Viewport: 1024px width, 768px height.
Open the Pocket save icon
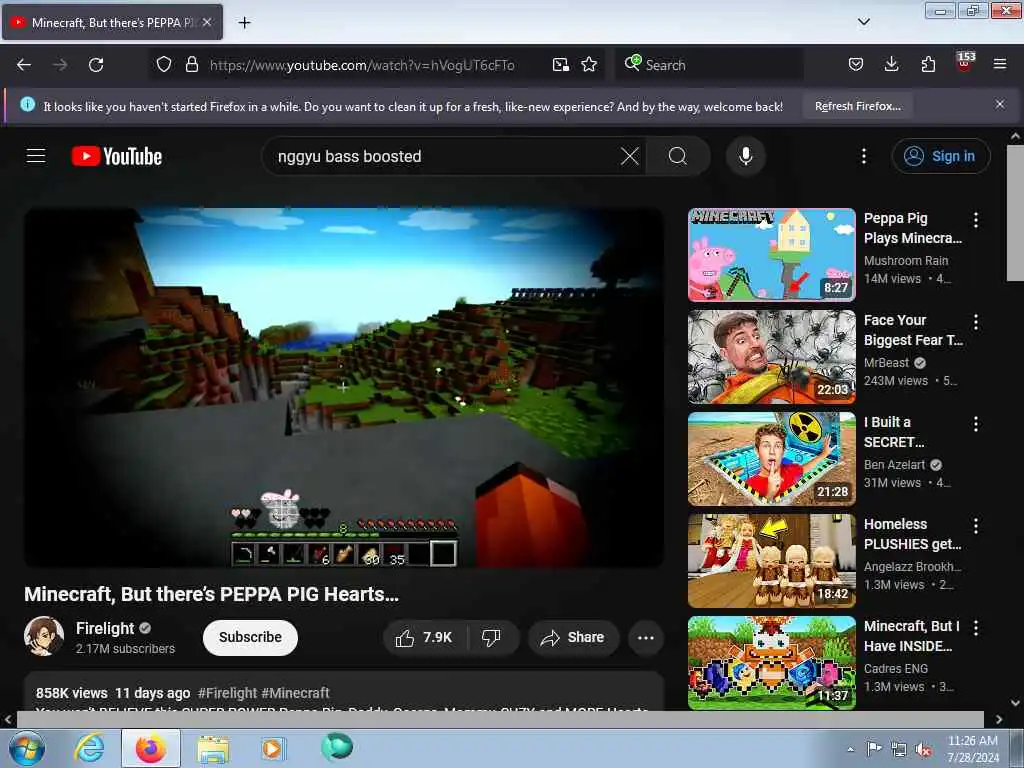[856, 65]
